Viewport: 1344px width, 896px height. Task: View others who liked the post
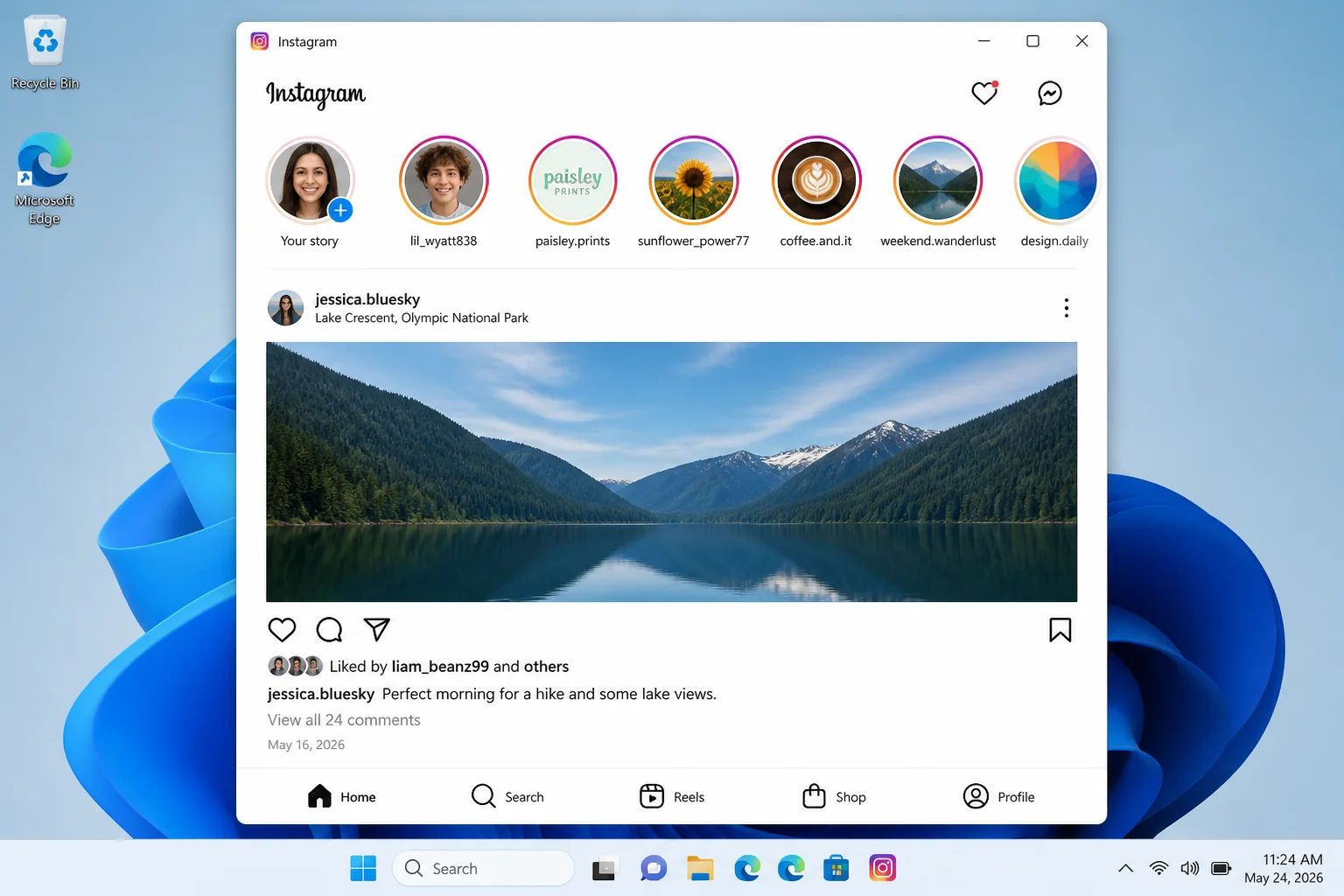[x=546, y=667]
